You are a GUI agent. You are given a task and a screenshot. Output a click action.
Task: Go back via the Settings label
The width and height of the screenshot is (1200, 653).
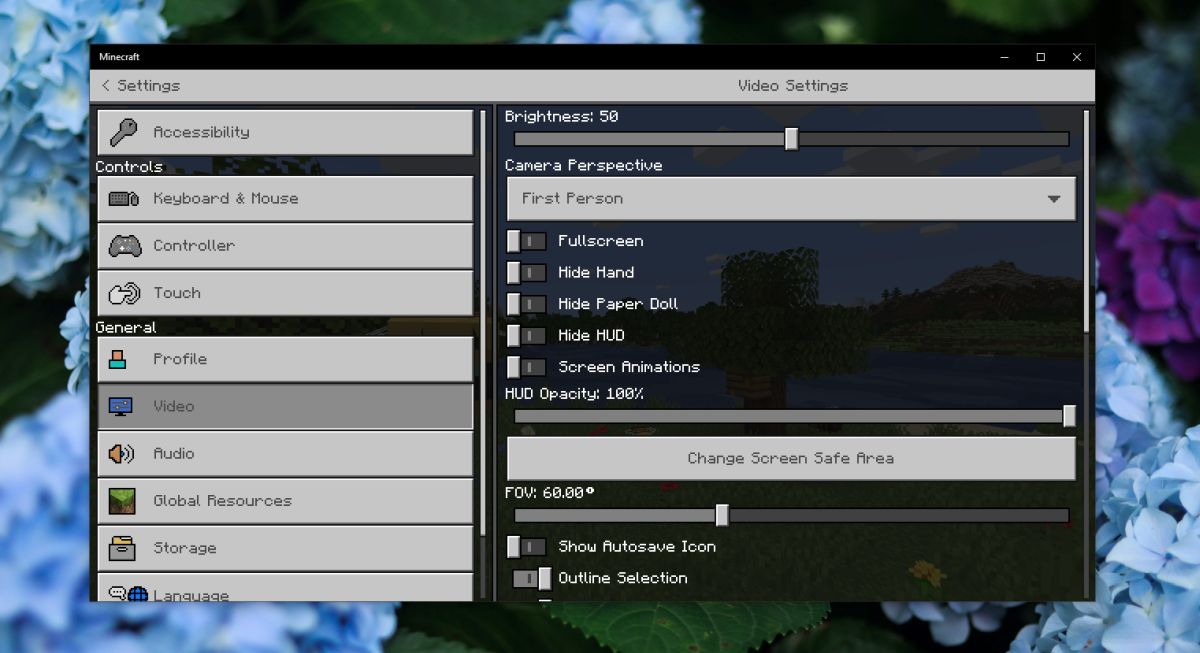tap(148, 86)
